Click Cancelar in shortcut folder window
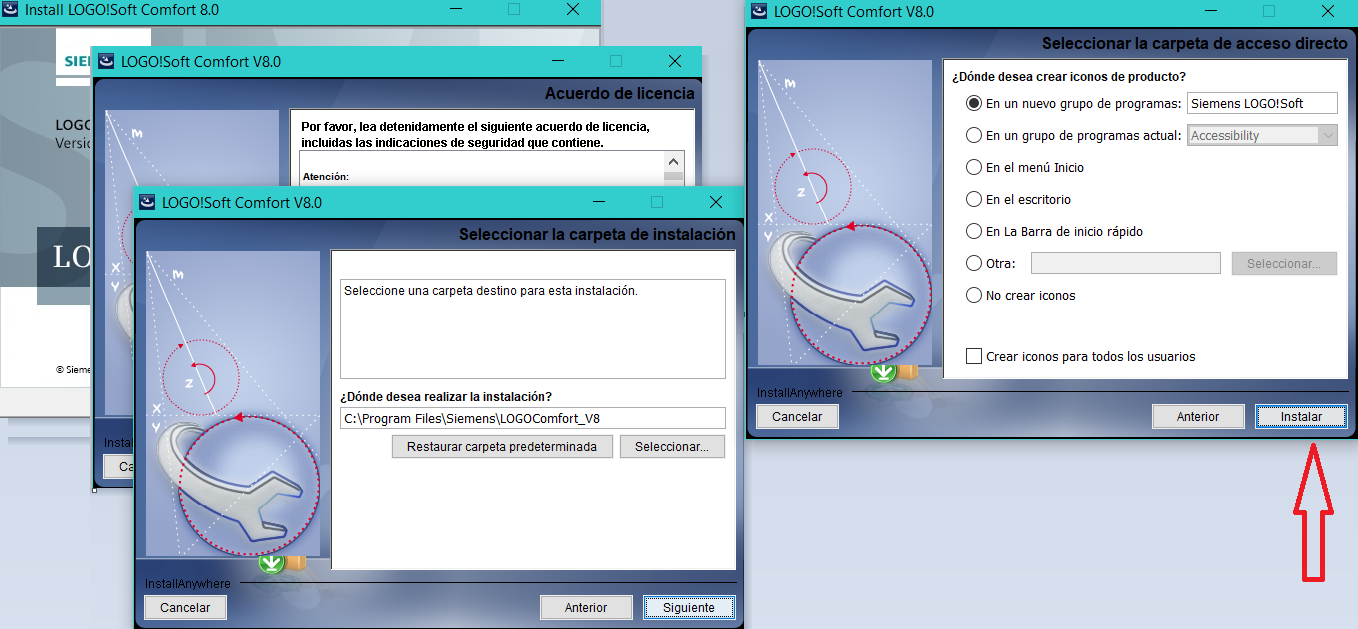This screenshot has height=629, width=1358. [797, 416]
